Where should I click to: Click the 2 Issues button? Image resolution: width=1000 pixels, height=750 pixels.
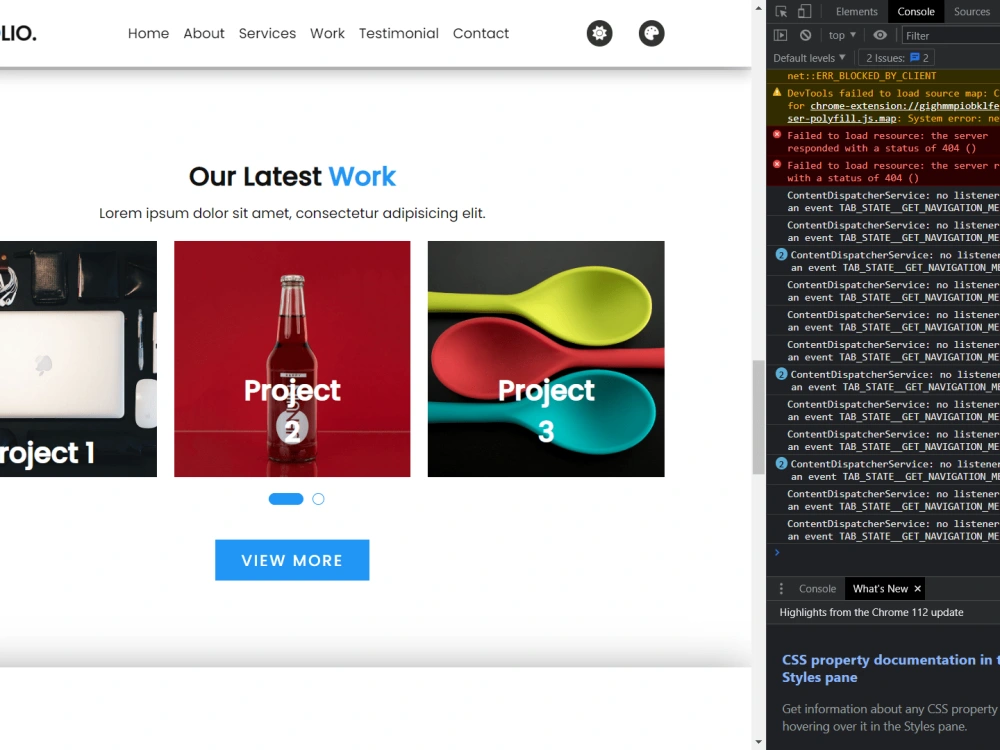(897, 57)
